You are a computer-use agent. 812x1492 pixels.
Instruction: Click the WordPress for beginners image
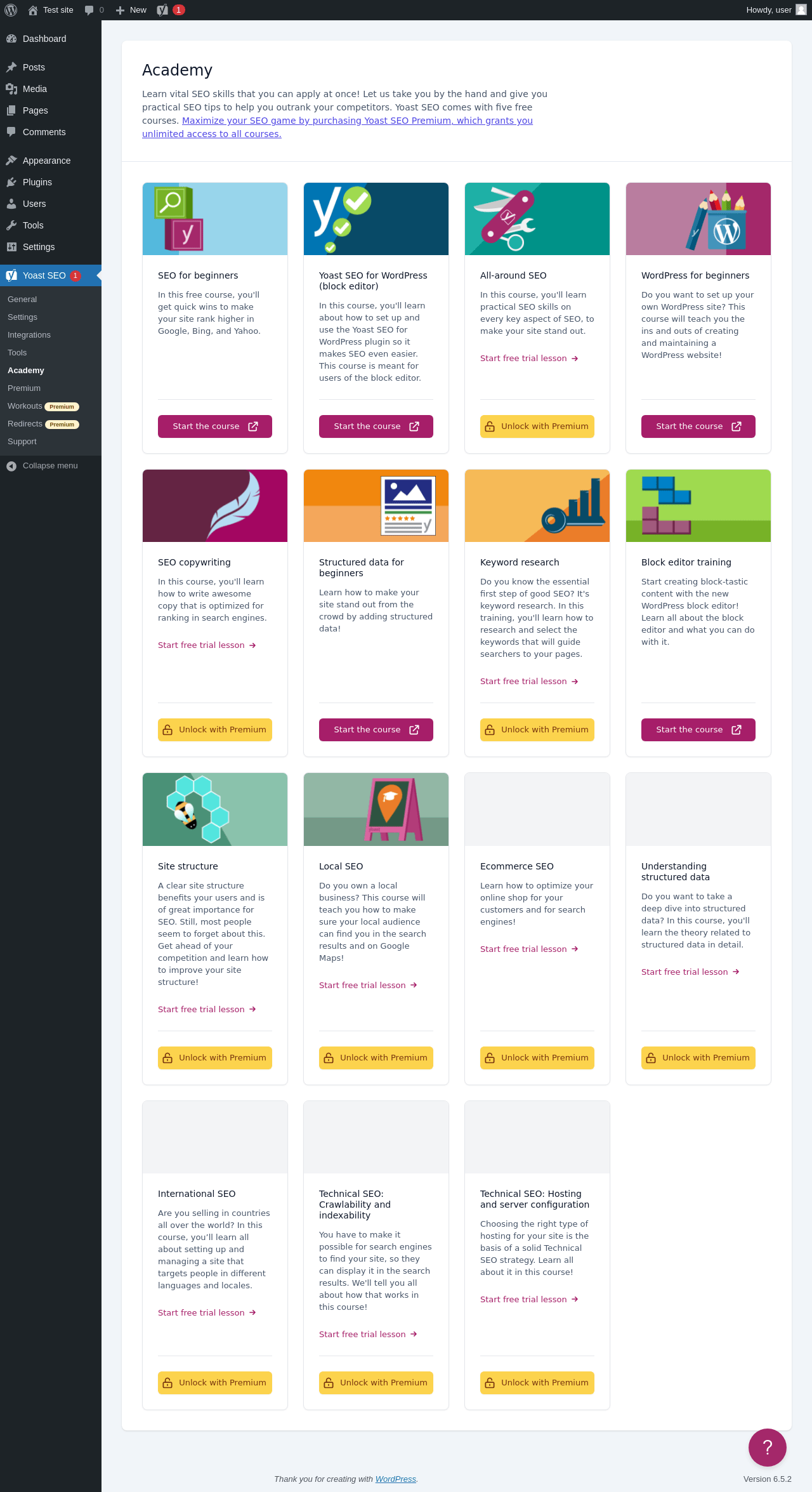(x=698, y=219)
